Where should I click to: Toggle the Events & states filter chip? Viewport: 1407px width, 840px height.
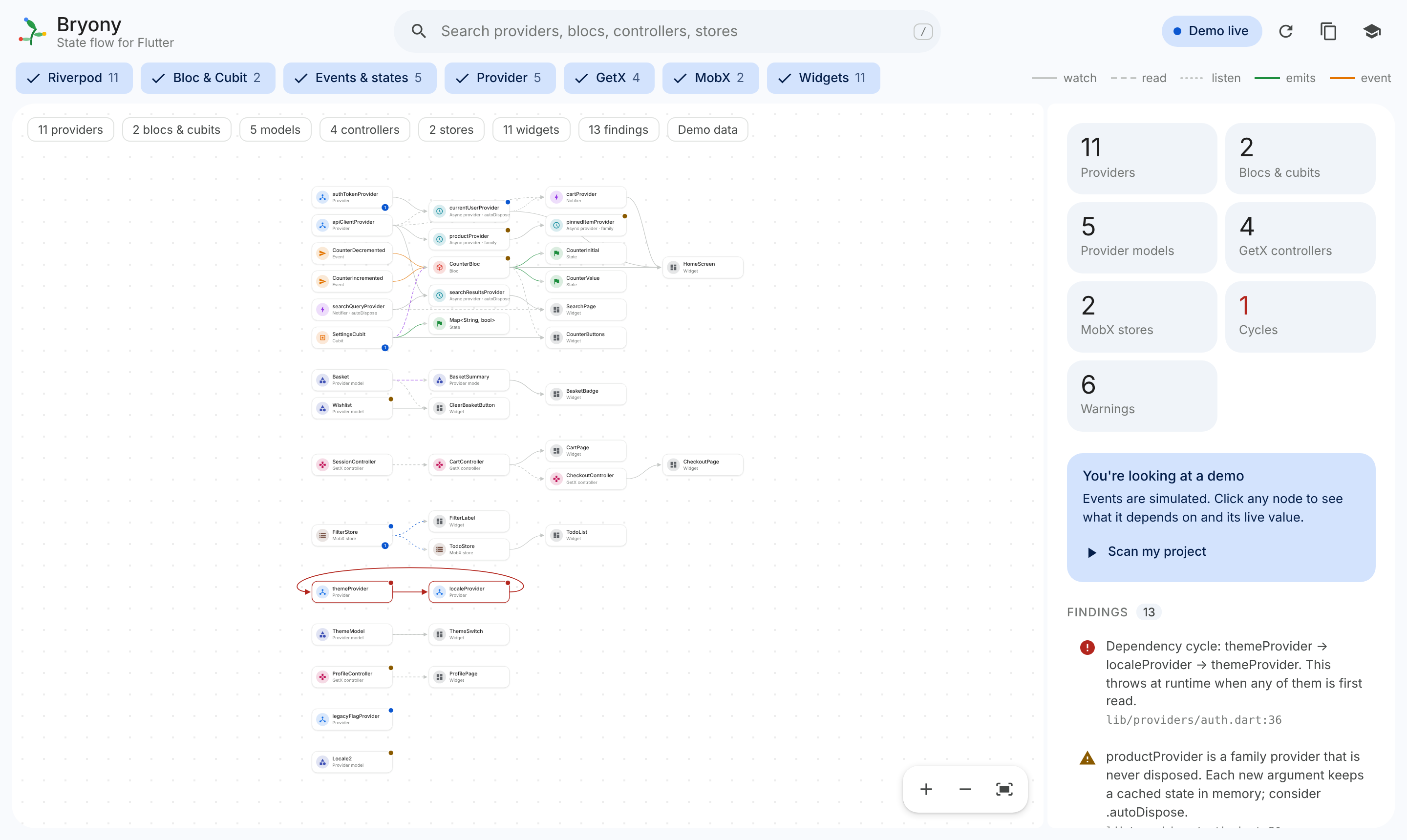click(x=360, y=78)
